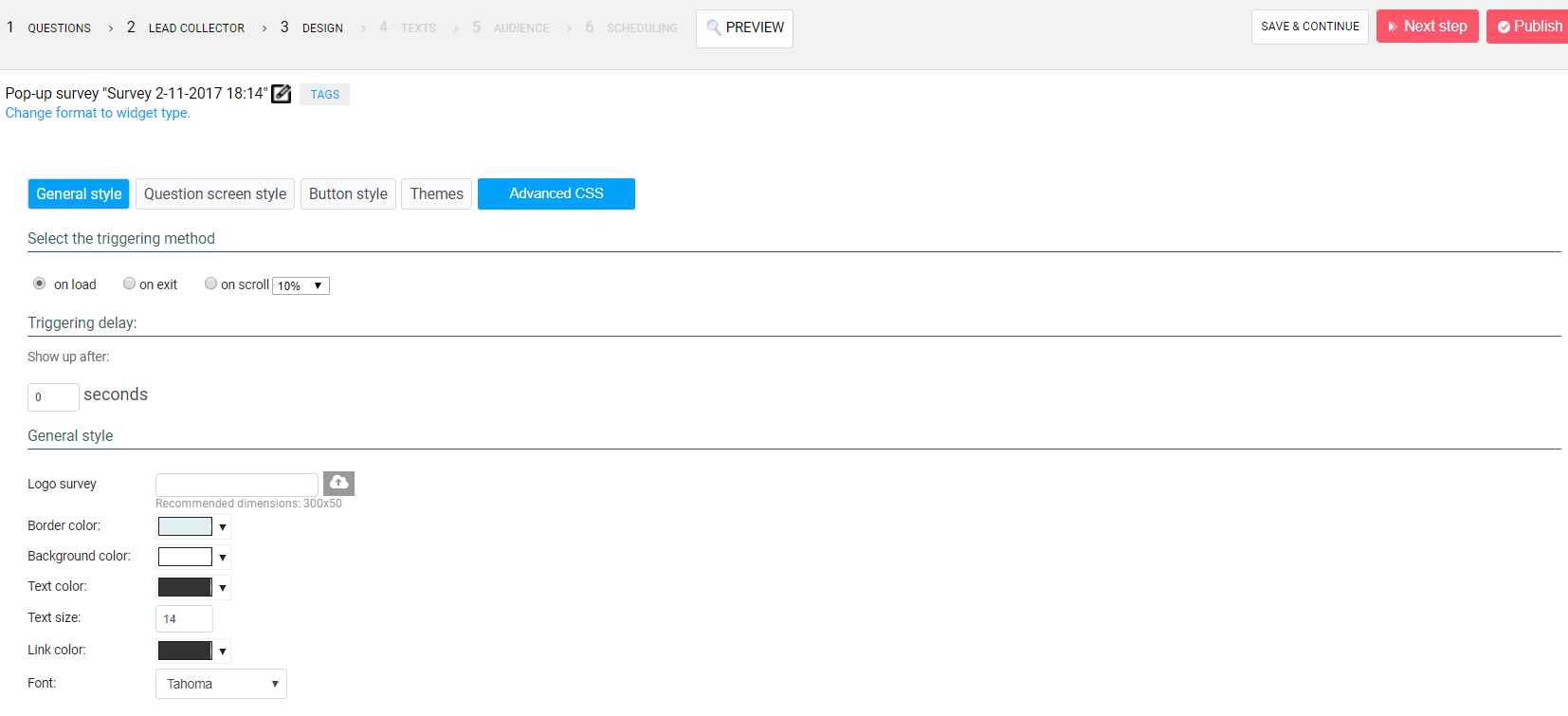Switch to Question screen style tab
This screenshot has height=716, width=1568.
coord(215,193)
